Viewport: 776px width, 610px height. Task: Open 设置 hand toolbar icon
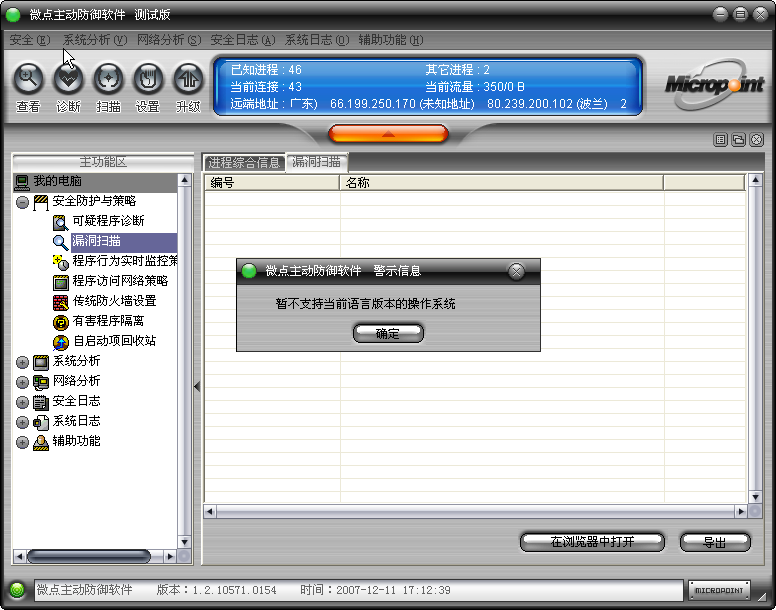pos(148,79)
